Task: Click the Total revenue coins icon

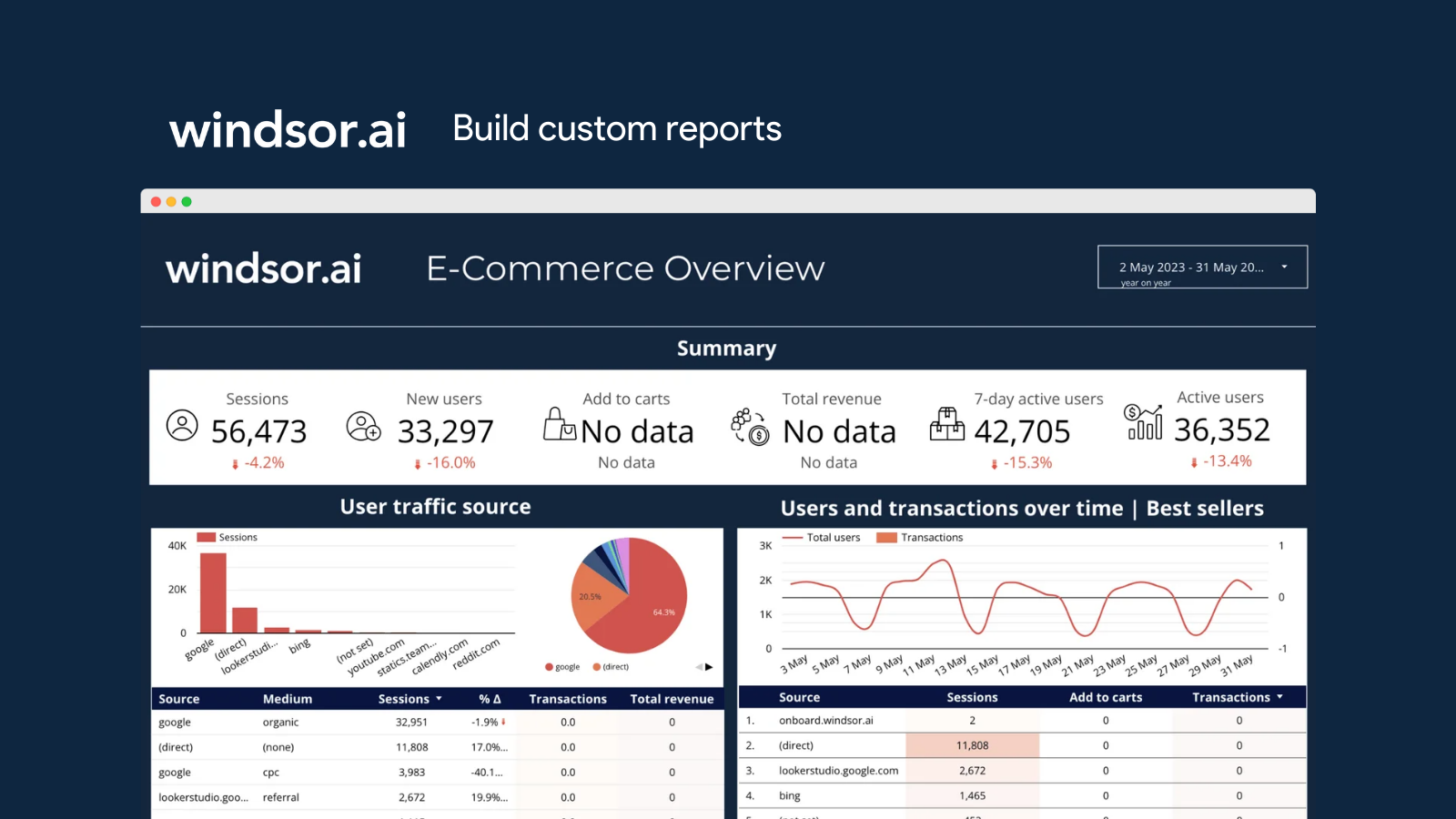Action: click(750, 426)
